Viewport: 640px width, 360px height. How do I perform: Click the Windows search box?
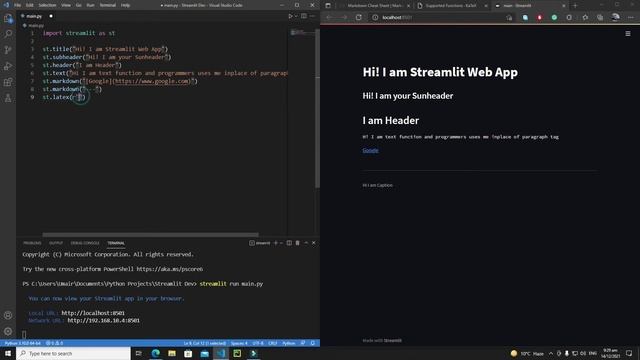pos(73,353)
